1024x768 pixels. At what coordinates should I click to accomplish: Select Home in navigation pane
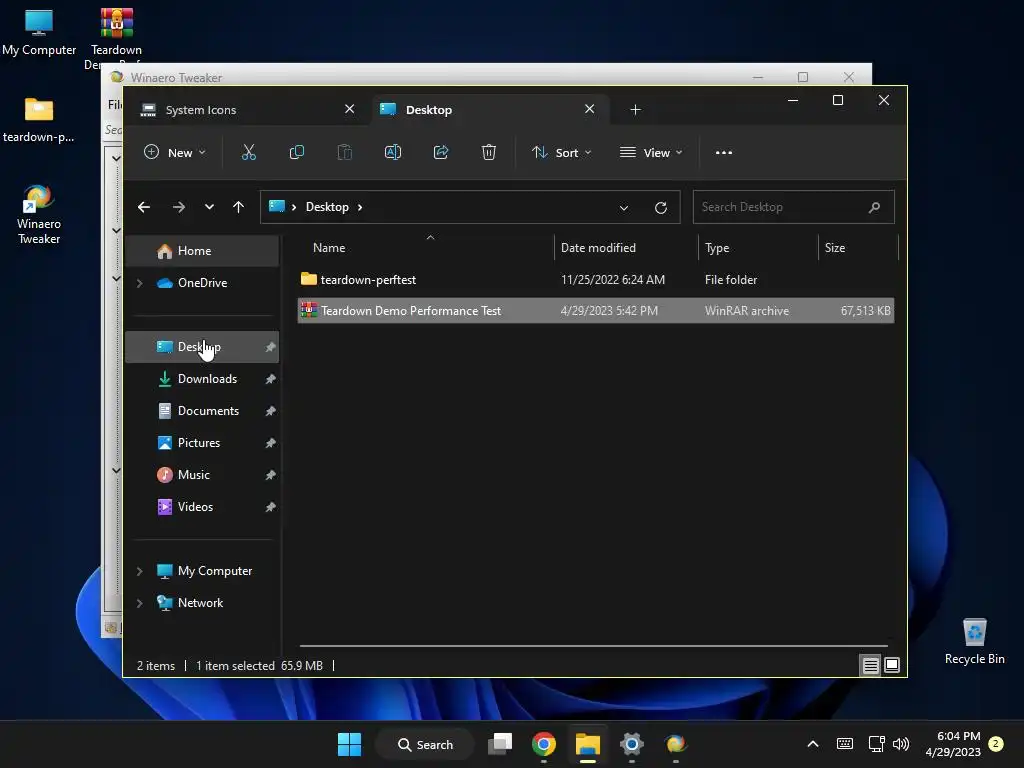pos(202,251)
